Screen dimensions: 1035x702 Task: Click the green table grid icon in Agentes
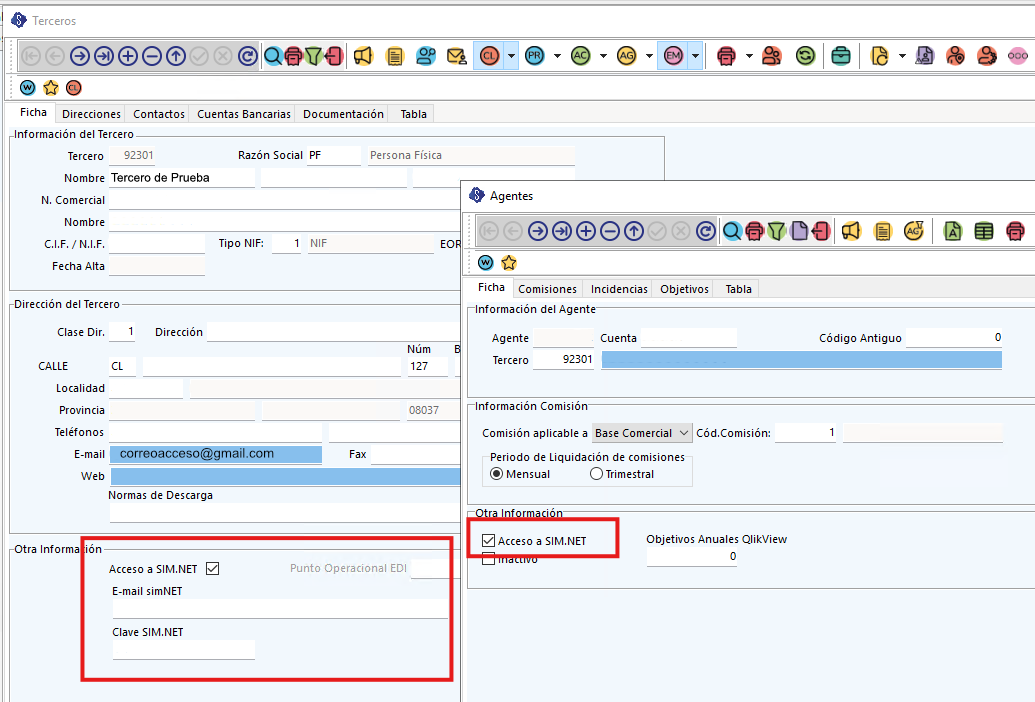click(x=984, y=231)
